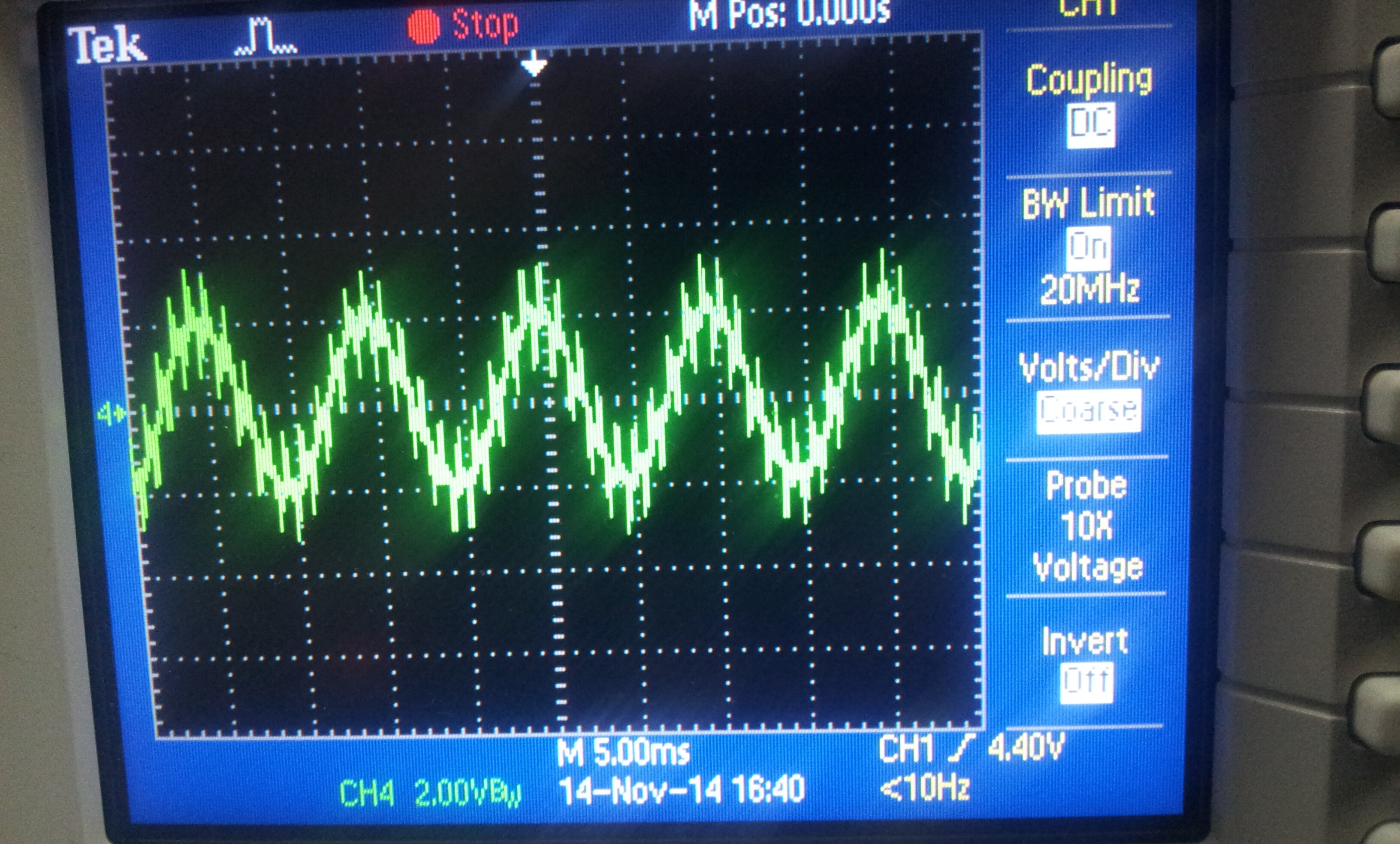Select the white trigger position arrow

534,63
